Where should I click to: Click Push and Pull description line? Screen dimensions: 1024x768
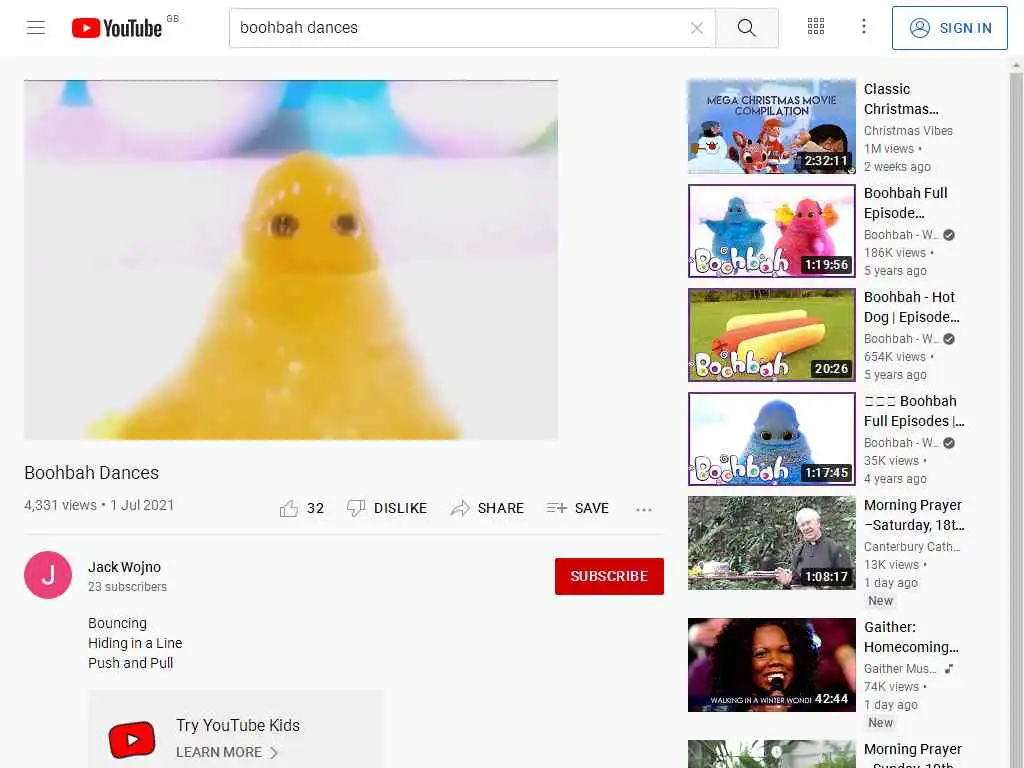[x=131, y=663]
